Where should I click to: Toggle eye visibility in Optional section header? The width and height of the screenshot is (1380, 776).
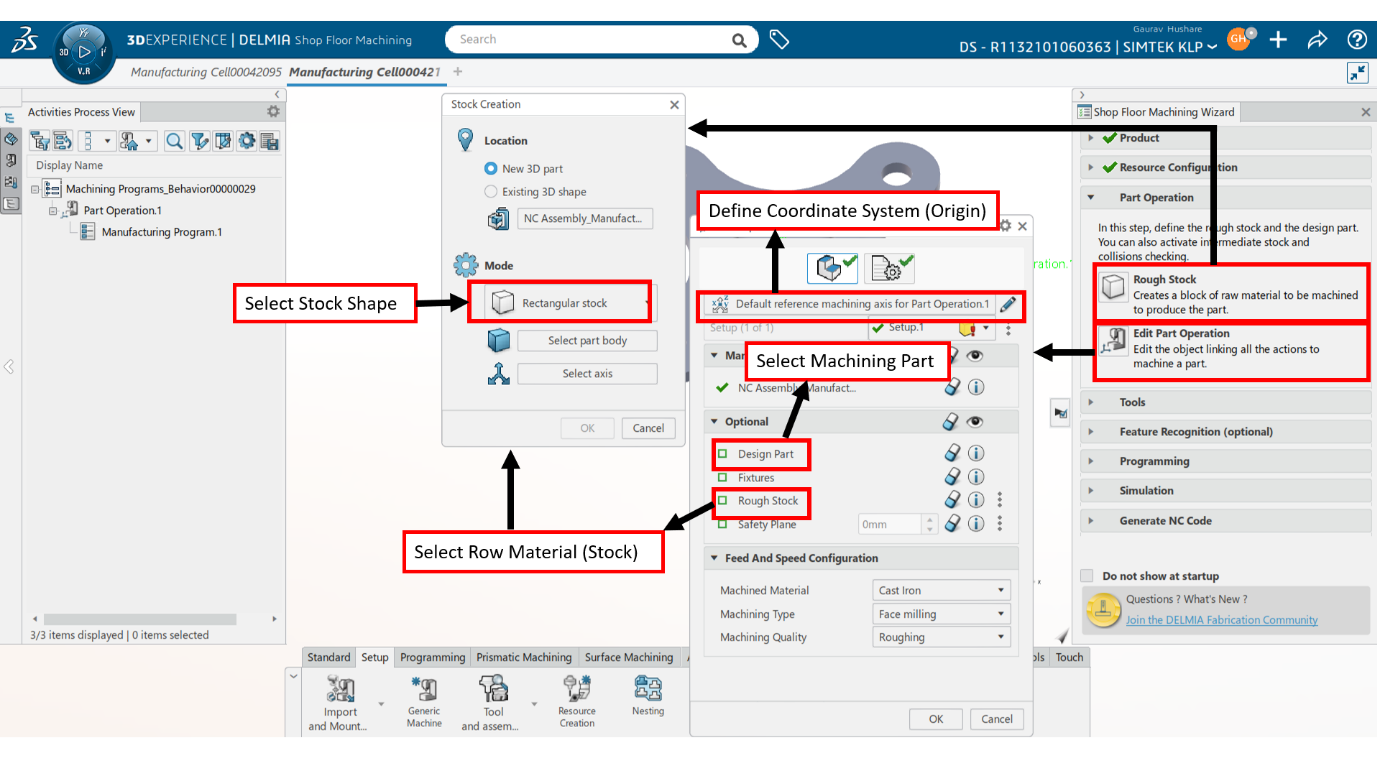pyautogui.click(x=975, y=422)
